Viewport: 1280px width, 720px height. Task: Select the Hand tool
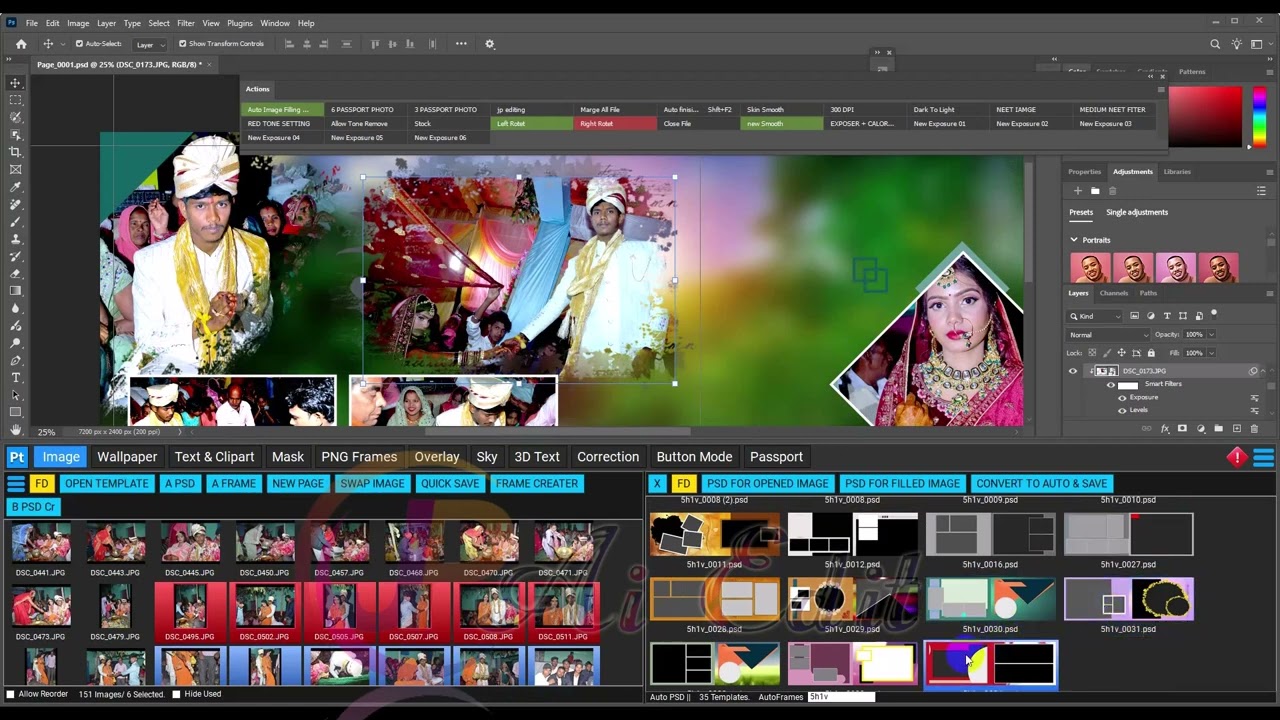pyautogui.click(x=15, y=430)
